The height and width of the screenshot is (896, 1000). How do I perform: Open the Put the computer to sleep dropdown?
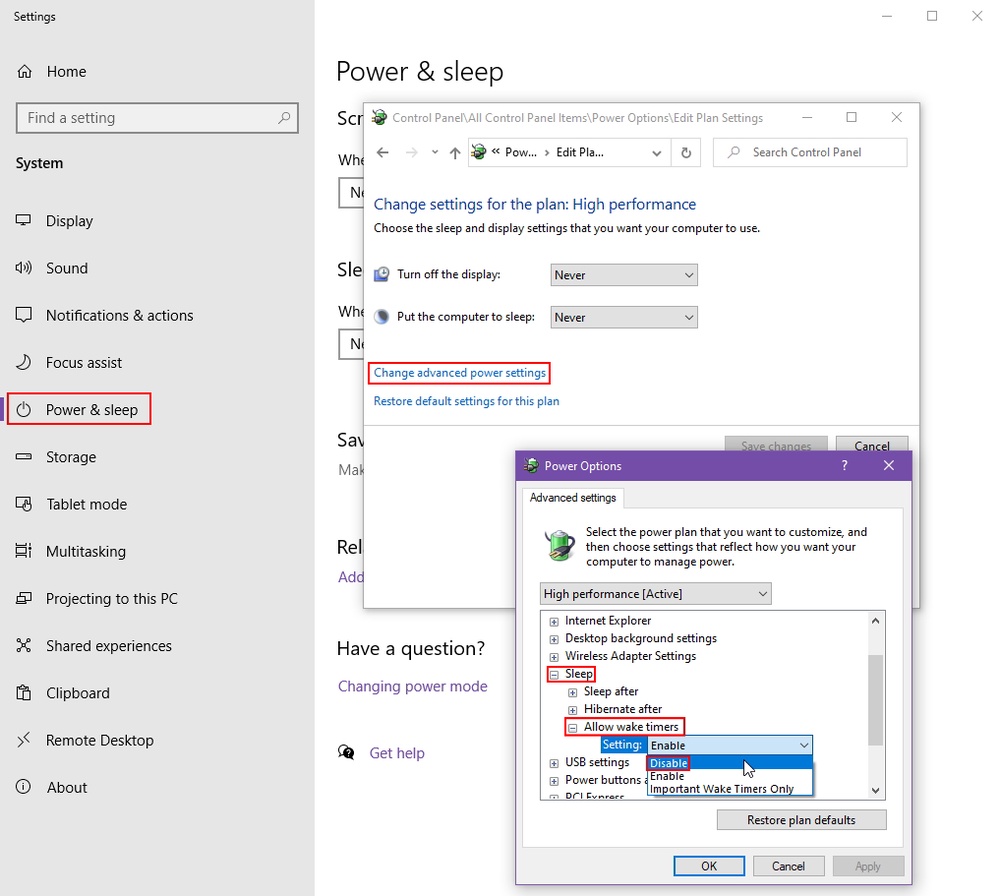(624, 318)
